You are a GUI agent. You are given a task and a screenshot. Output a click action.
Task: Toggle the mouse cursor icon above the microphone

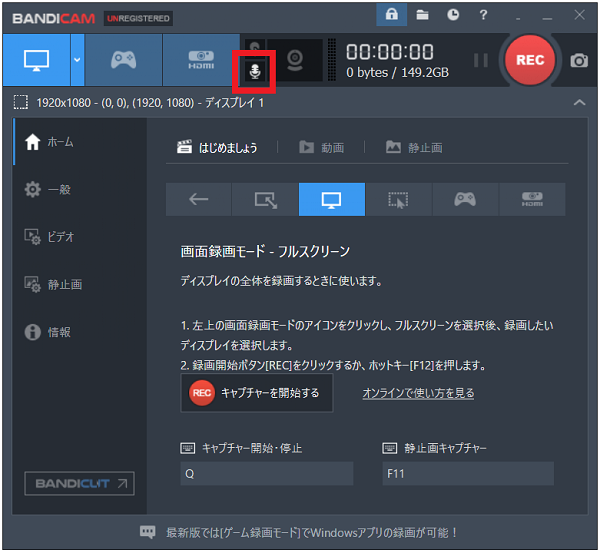pyautogui.click(x=255, y=47)
